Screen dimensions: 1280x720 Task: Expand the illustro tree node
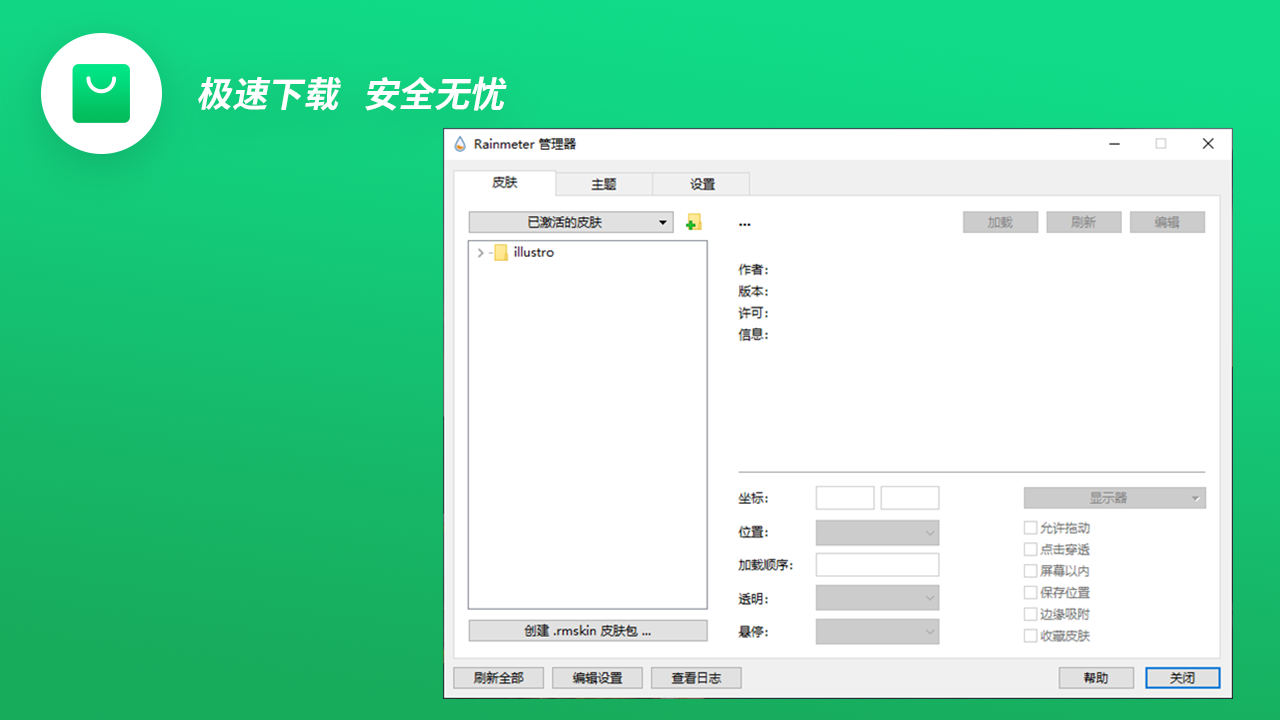click(x=481, y=253)
